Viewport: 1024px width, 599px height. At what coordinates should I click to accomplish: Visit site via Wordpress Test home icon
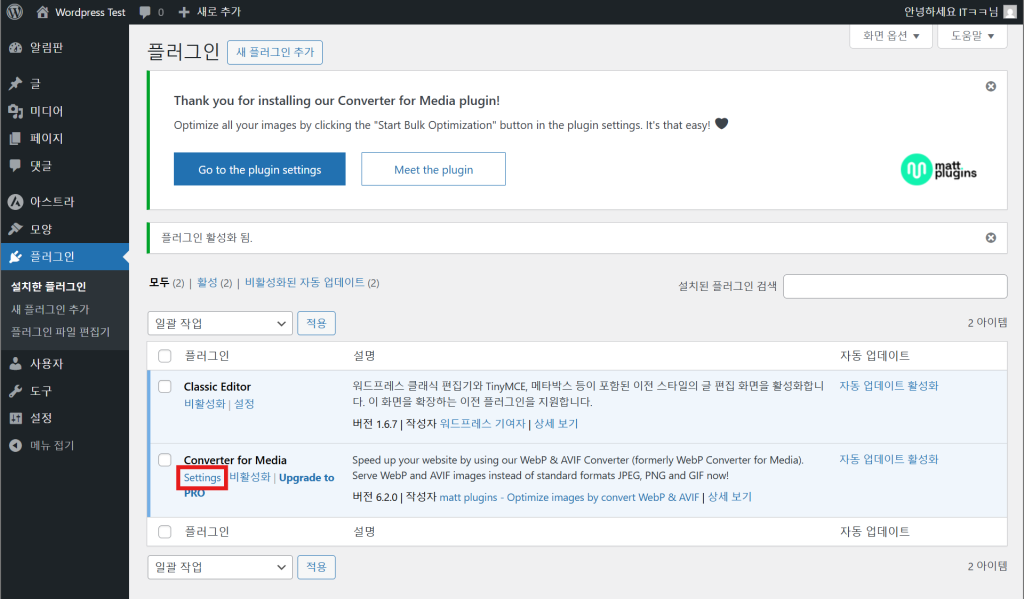(x=42, y=12)
